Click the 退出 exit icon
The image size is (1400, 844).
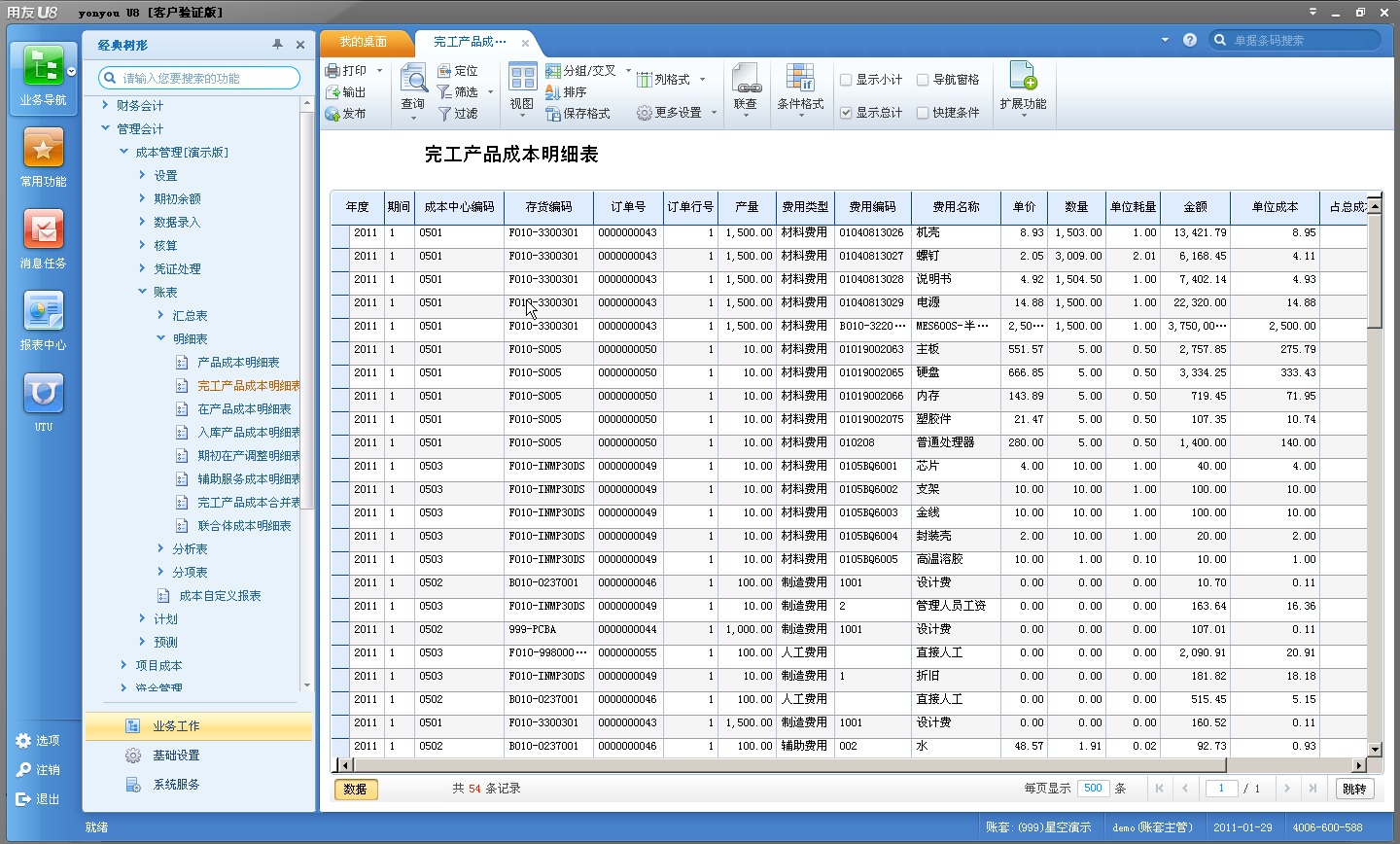[x=24, y=799]
